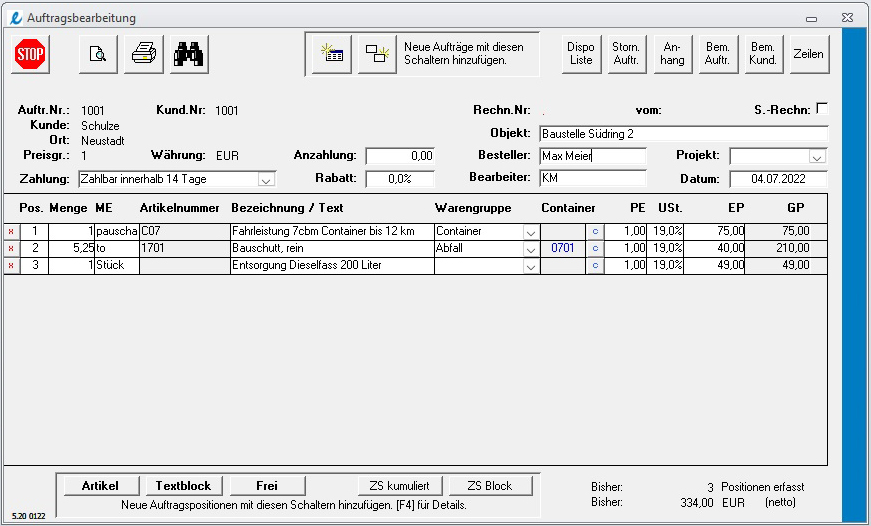This screenshot has height=526, width=871.
Task: Click the red STOP icon
Action: 31,54
